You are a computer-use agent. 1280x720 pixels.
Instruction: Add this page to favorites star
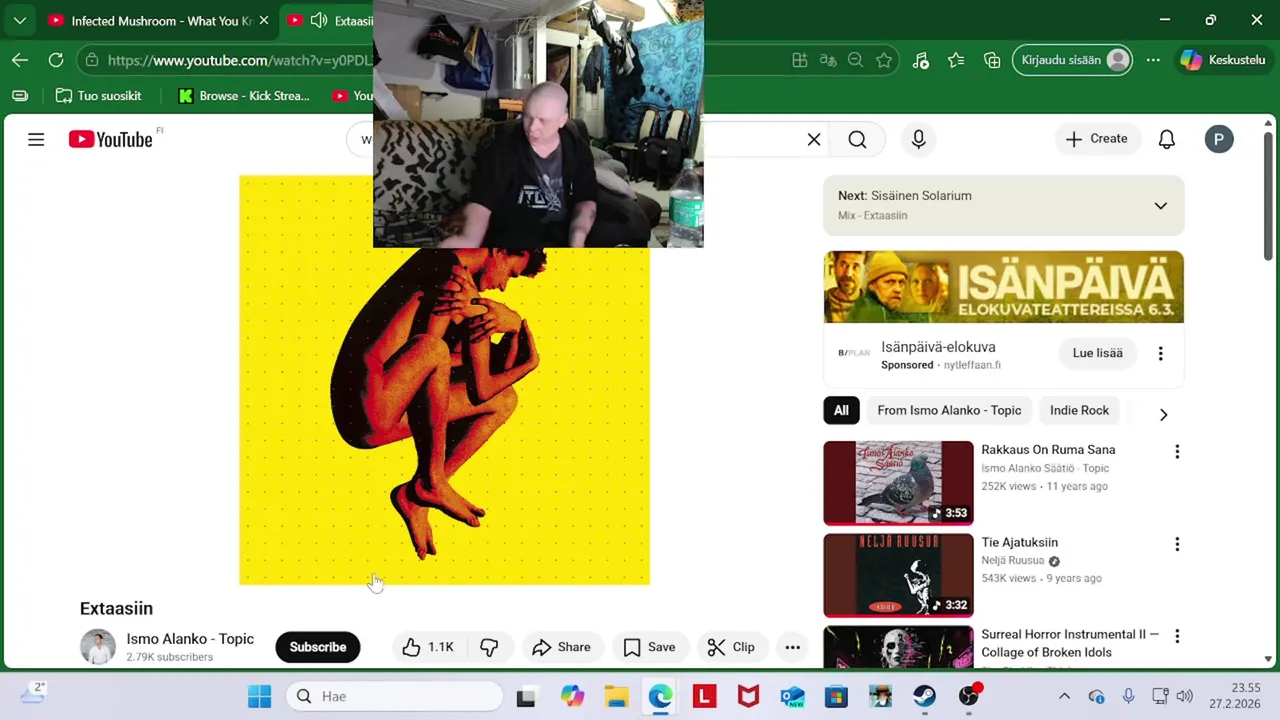click(884, 60)
